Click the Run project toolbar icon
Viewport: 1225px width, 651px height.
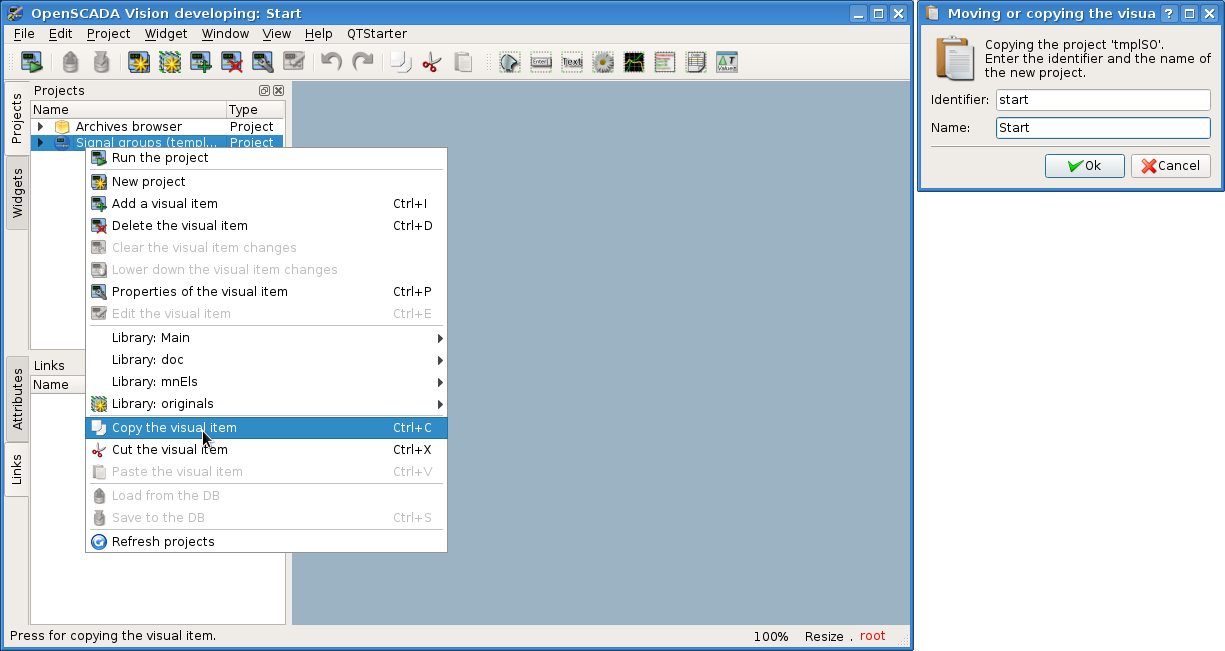[x=32, y=62]
